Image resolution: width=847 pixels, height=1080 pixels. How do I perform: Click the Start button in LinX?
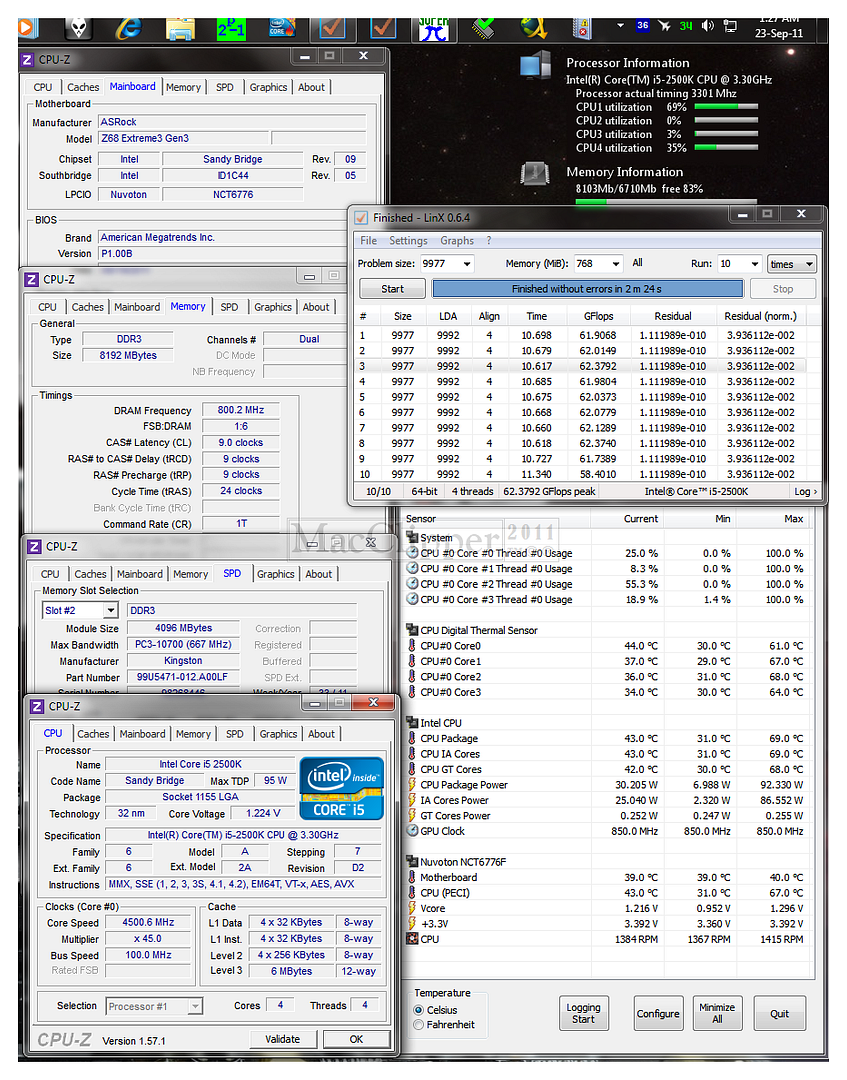393,289
